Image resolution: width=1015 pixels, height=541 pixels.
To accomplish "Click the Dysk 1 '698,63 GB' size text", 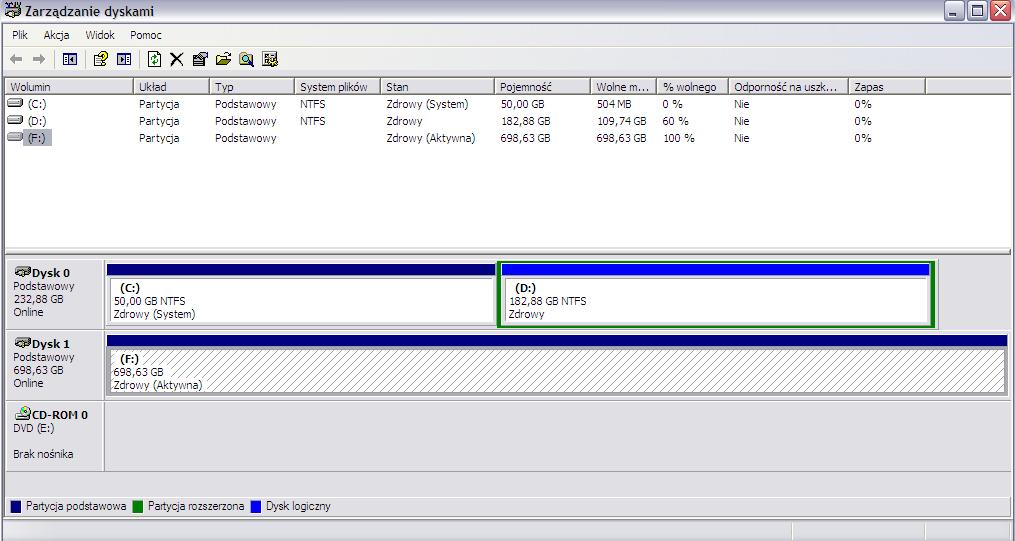I will (38, 370).
